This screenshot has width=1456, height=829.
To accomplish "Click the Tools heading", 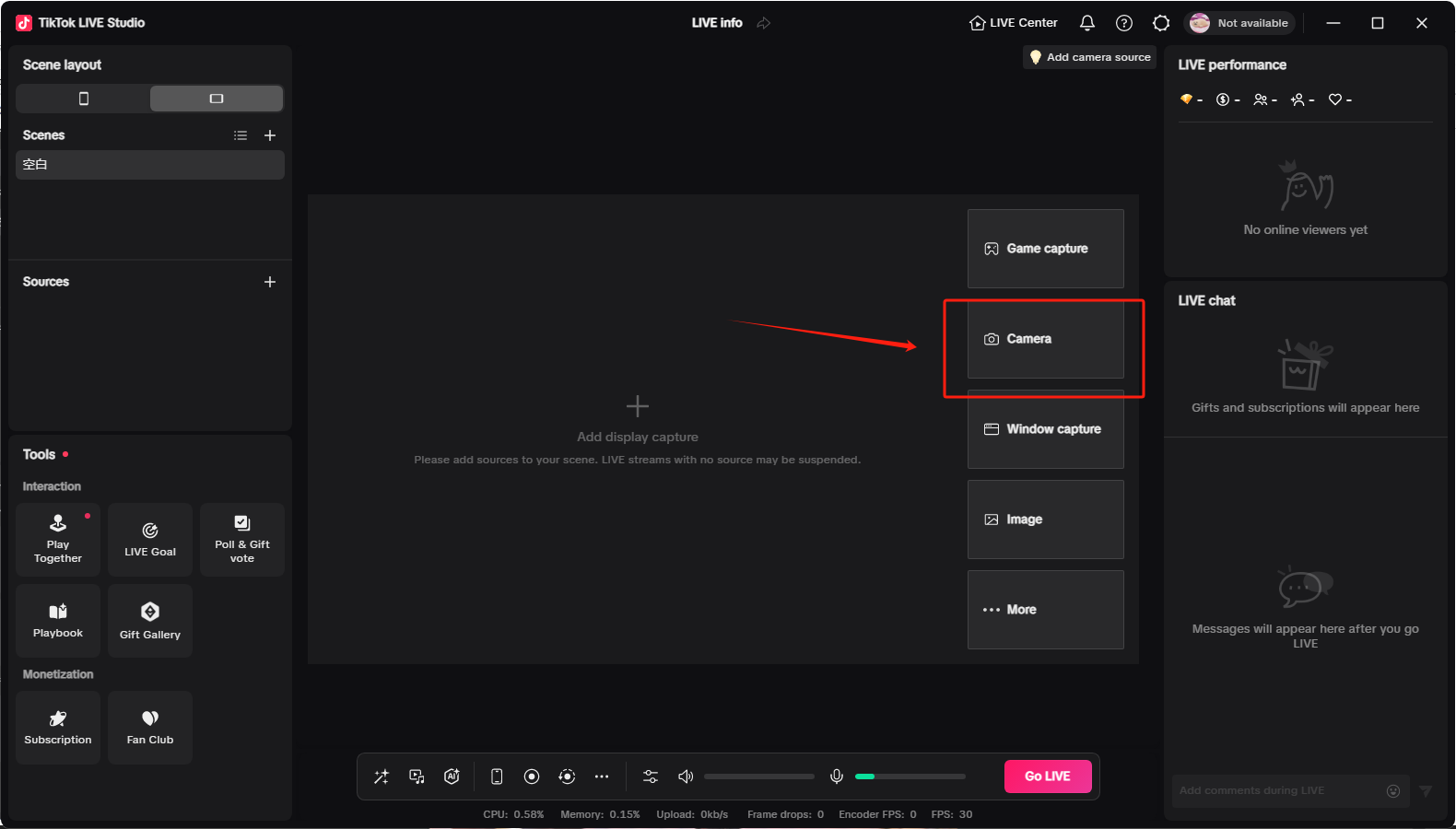I will (39, 454).
